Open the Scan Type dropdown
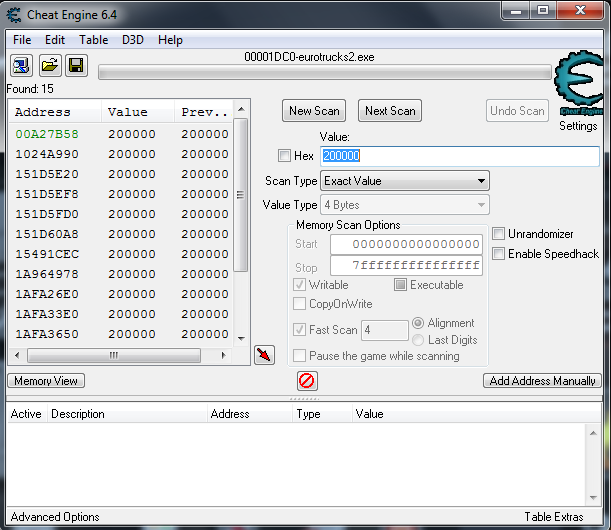The height and width of the screenshot is (530, 611). click(x=404, y=181)
